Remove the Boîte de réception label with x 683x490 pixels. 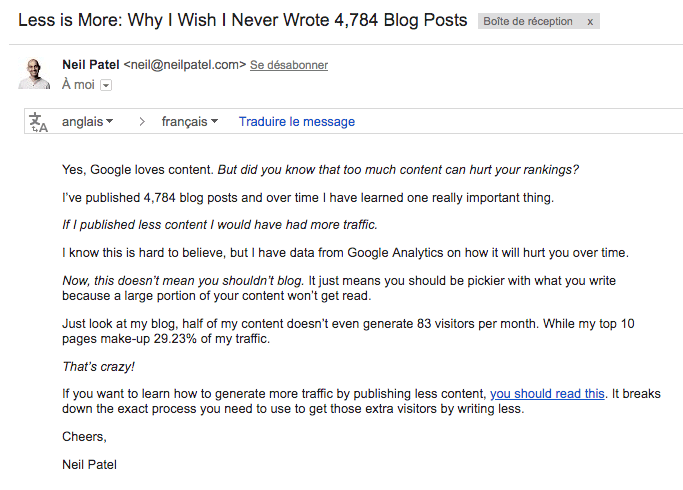590,21
